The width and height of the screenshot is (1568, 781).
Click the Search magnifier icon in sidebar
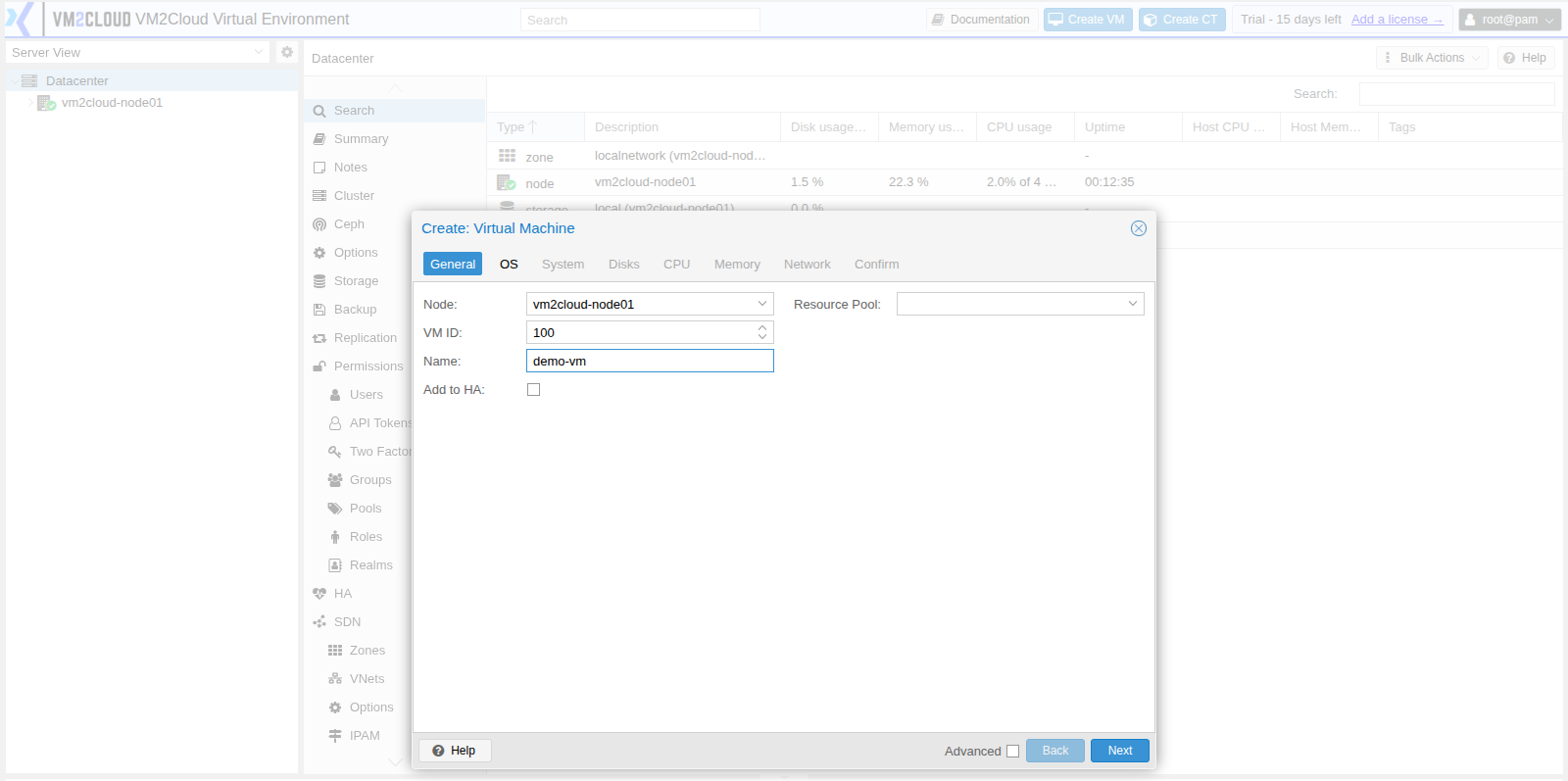(319, 111)
